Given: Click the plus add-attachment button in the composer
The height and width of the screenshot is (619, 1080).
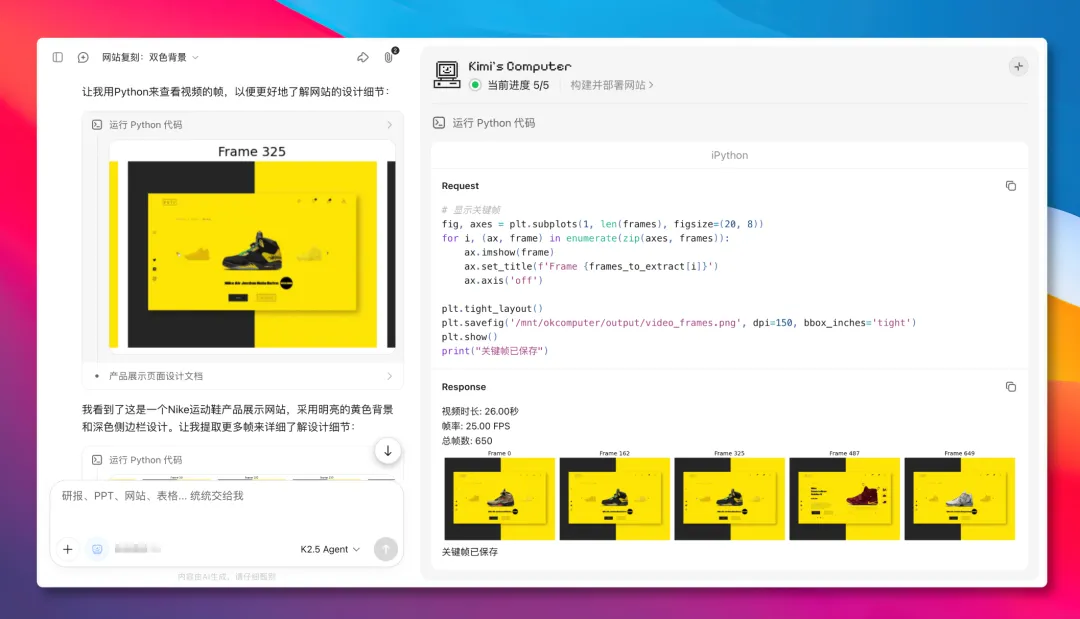Looking at the screenshot, I should pos(68,549).
